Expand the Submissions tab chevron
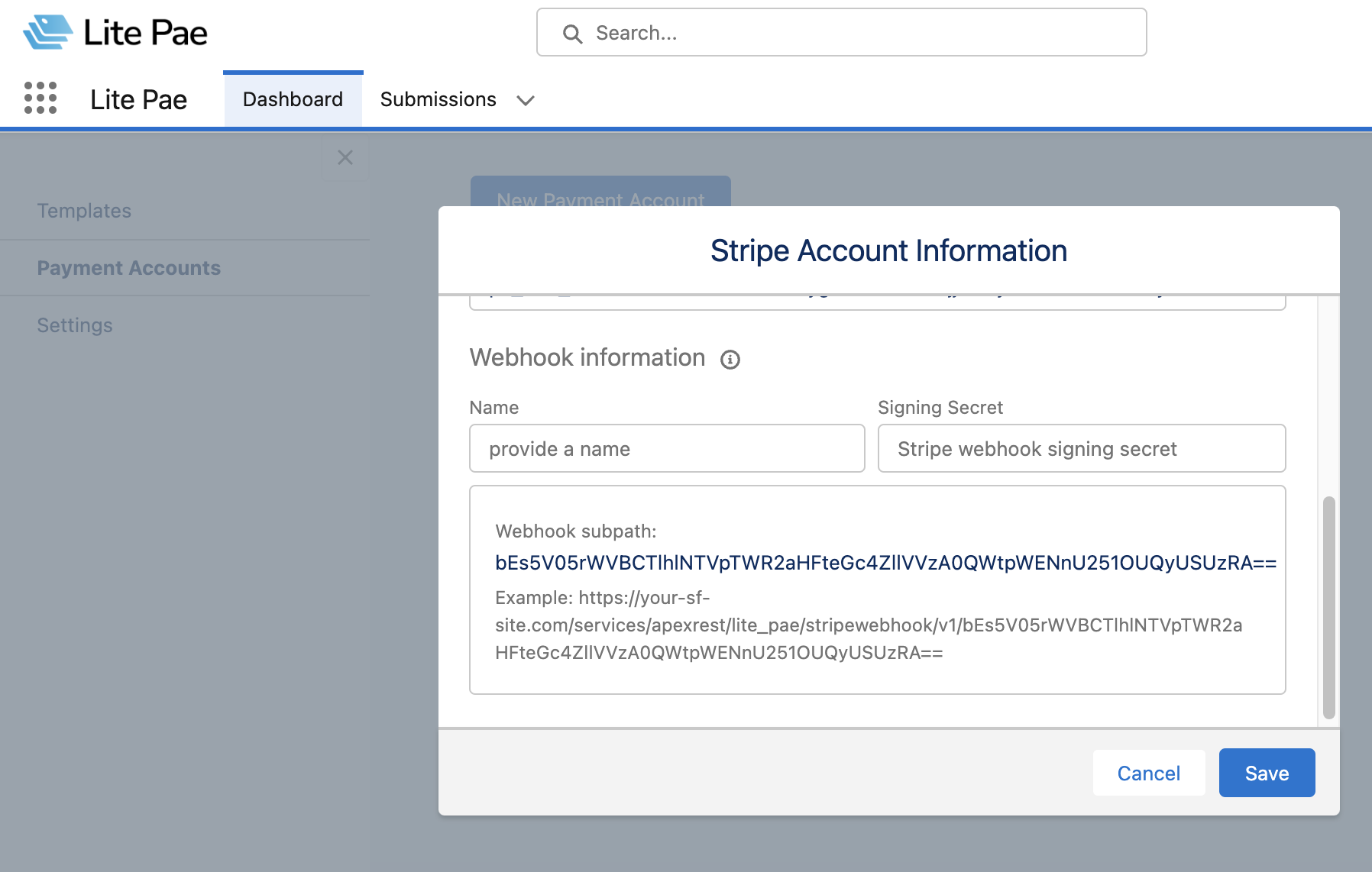 click(x=525, y=100)
